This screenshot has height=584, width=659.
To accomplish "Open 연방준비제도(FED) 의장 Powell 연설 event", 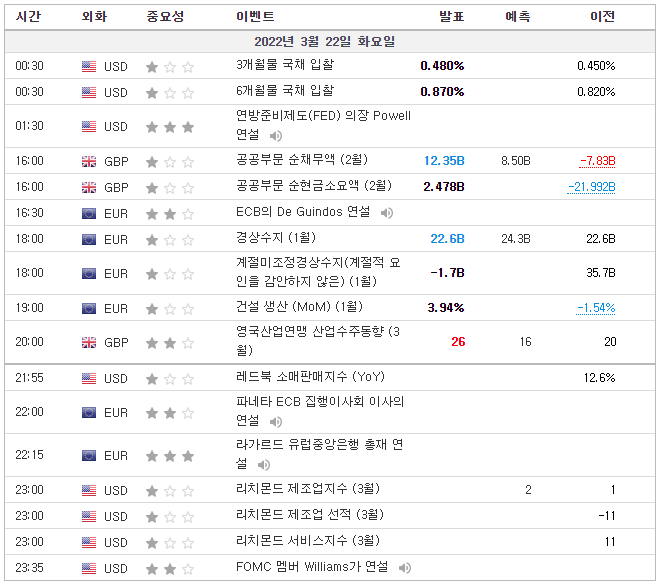I will click(323, 125).
